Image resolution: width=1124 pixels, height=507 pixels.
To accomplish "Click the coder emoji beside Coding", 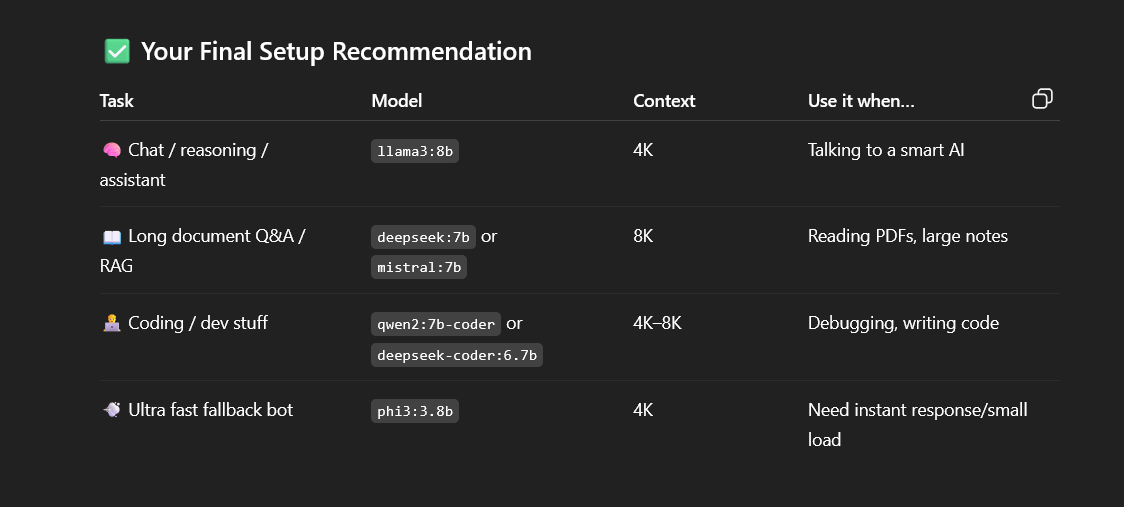I will pyautogui.click(x=111, y=323).
